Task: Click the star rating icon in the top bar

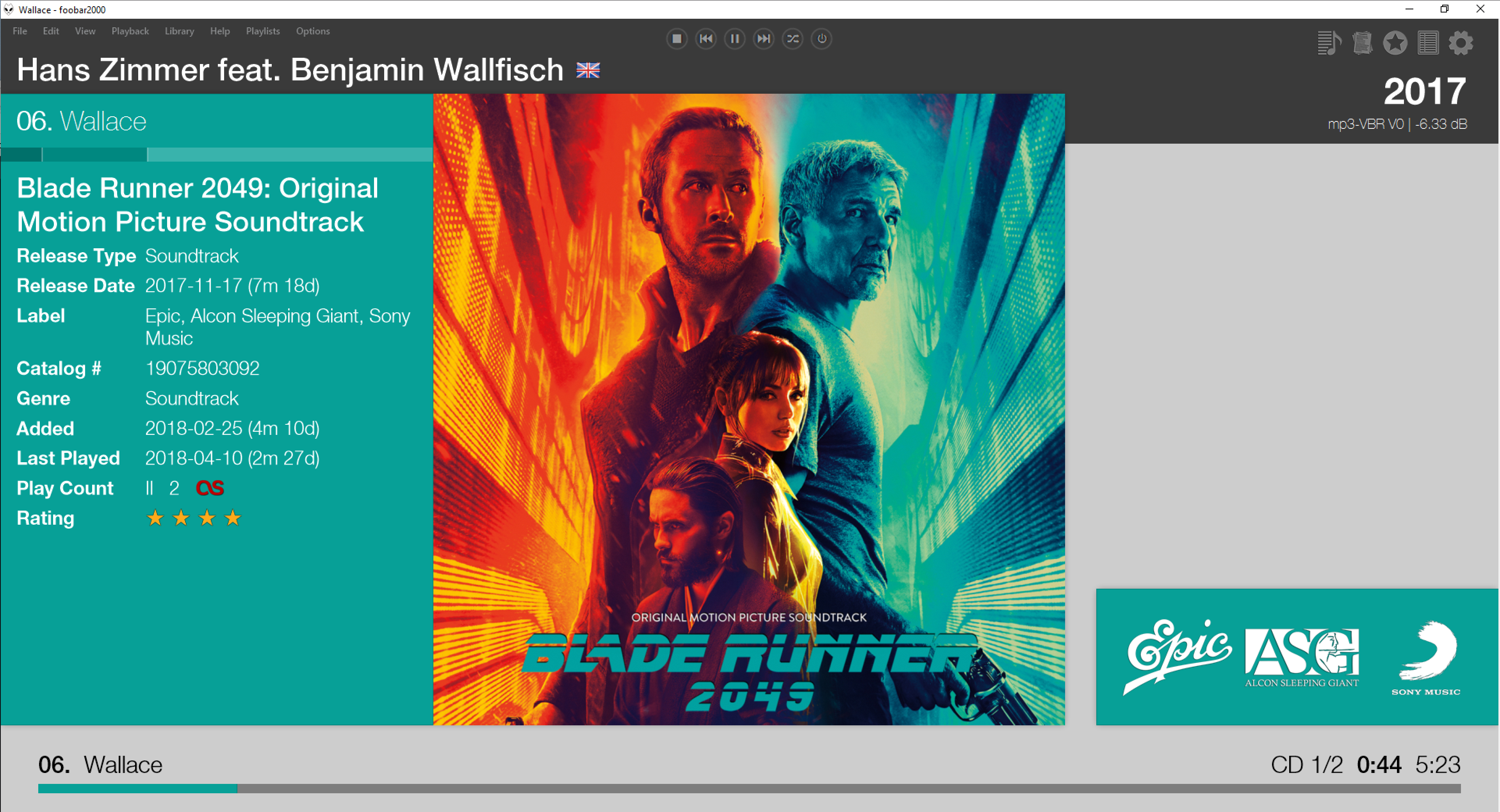Action: click(x=1395, y=43)
